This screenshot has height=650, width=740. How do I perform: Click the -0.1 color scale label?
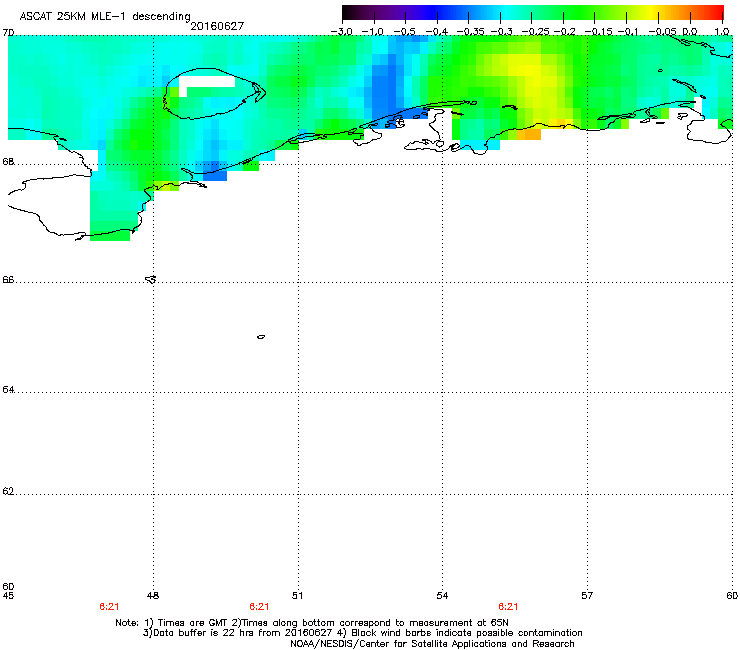pyautogui.click(x=628, y=32)
